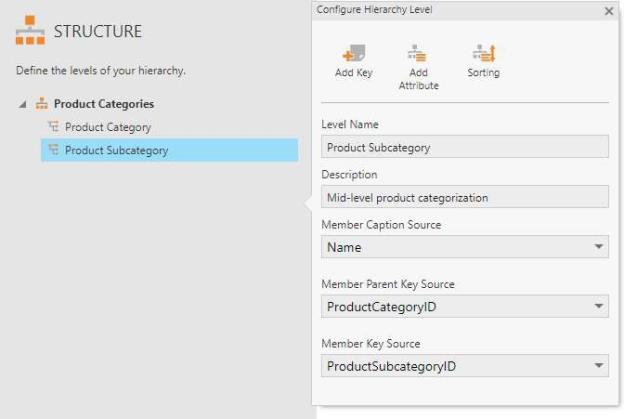Click the Sorting button label
This screenshot has width=624, height=419.
[x=483, y=73]
